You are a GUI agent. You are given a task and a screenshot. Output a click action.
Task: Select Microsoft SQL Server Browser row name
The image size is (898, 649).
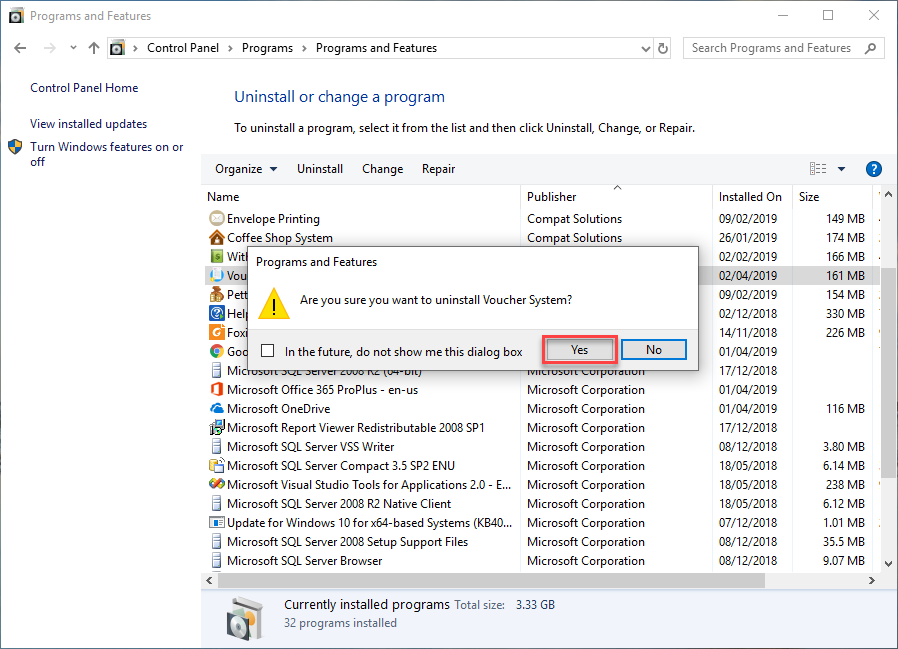point(304,561)
